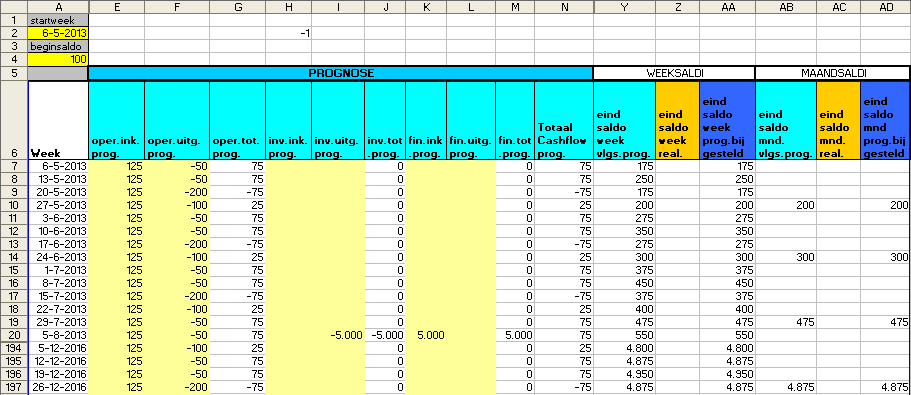Select the MAANDSALDI header cell
The height and width of the screenshot is (395, 911).
coord(833,73)
